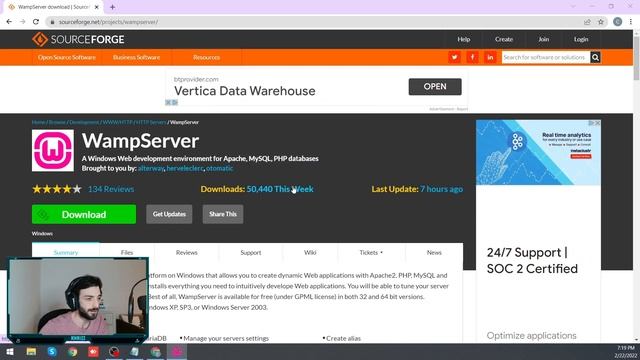Open the Chrome profile avatar
This screenshot has height=360, width=640.
click(x=618, y=22)
